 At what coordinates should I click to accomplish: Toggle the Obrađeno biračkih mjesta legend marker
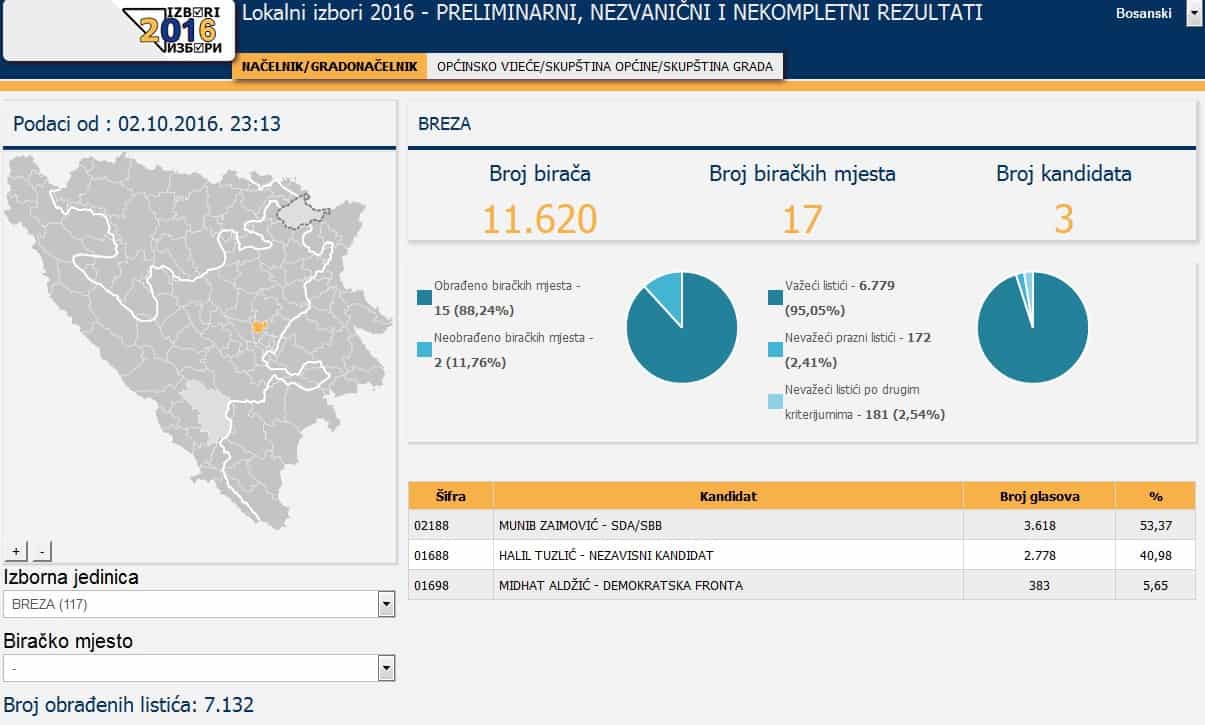point(425,297)
